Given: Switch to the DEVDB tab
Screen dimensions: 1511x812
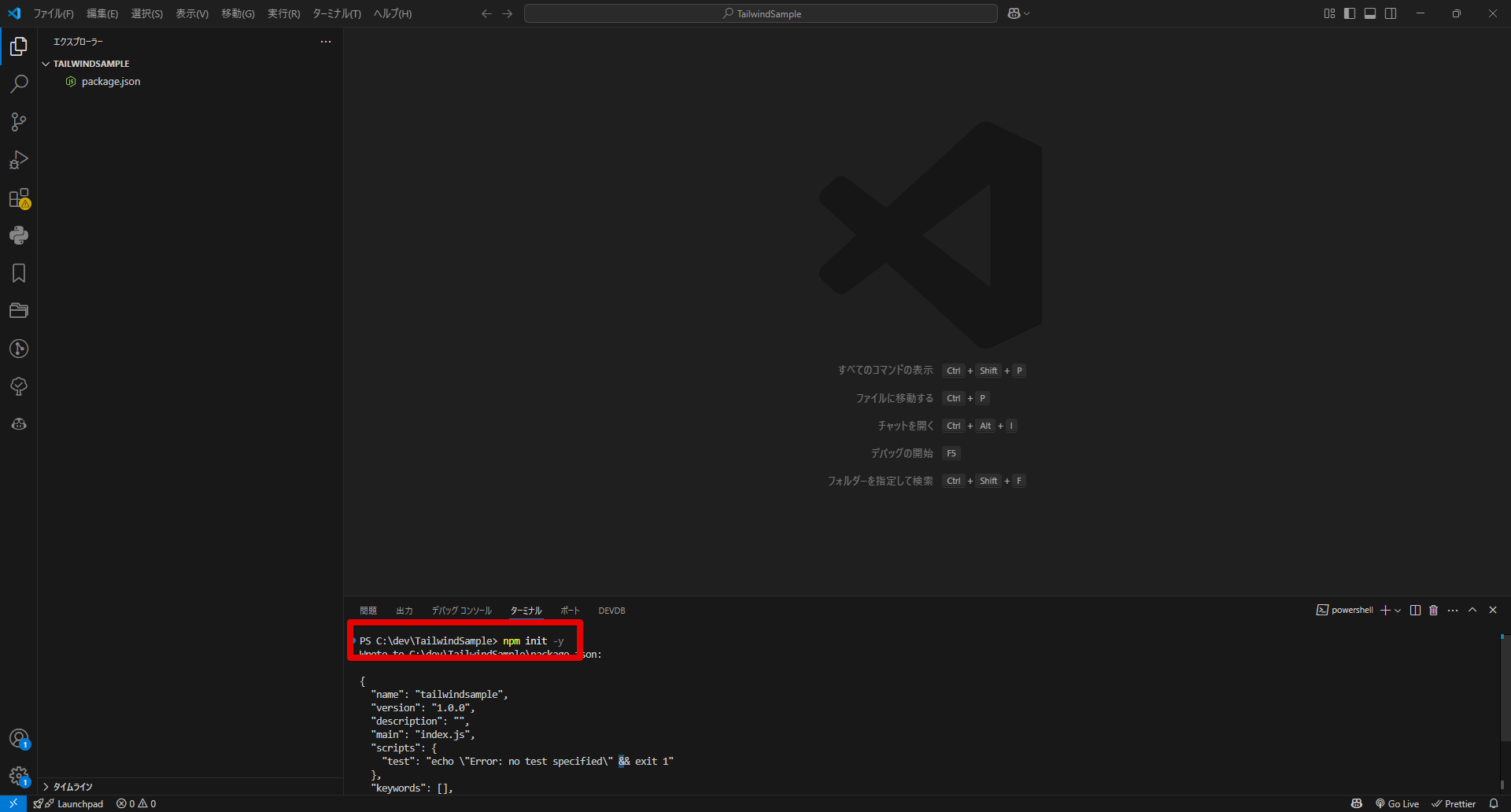Looking at the screenshot, I should pos(611,611).
